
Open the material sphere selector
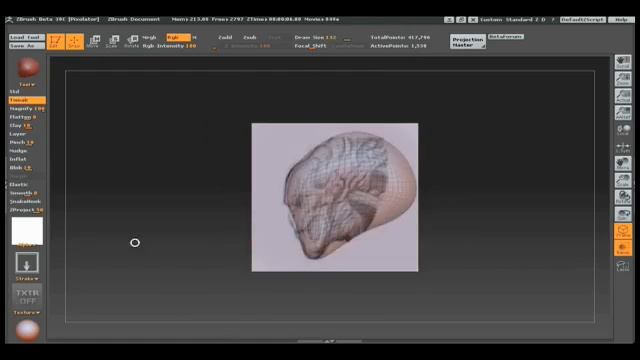click(27, 330)
